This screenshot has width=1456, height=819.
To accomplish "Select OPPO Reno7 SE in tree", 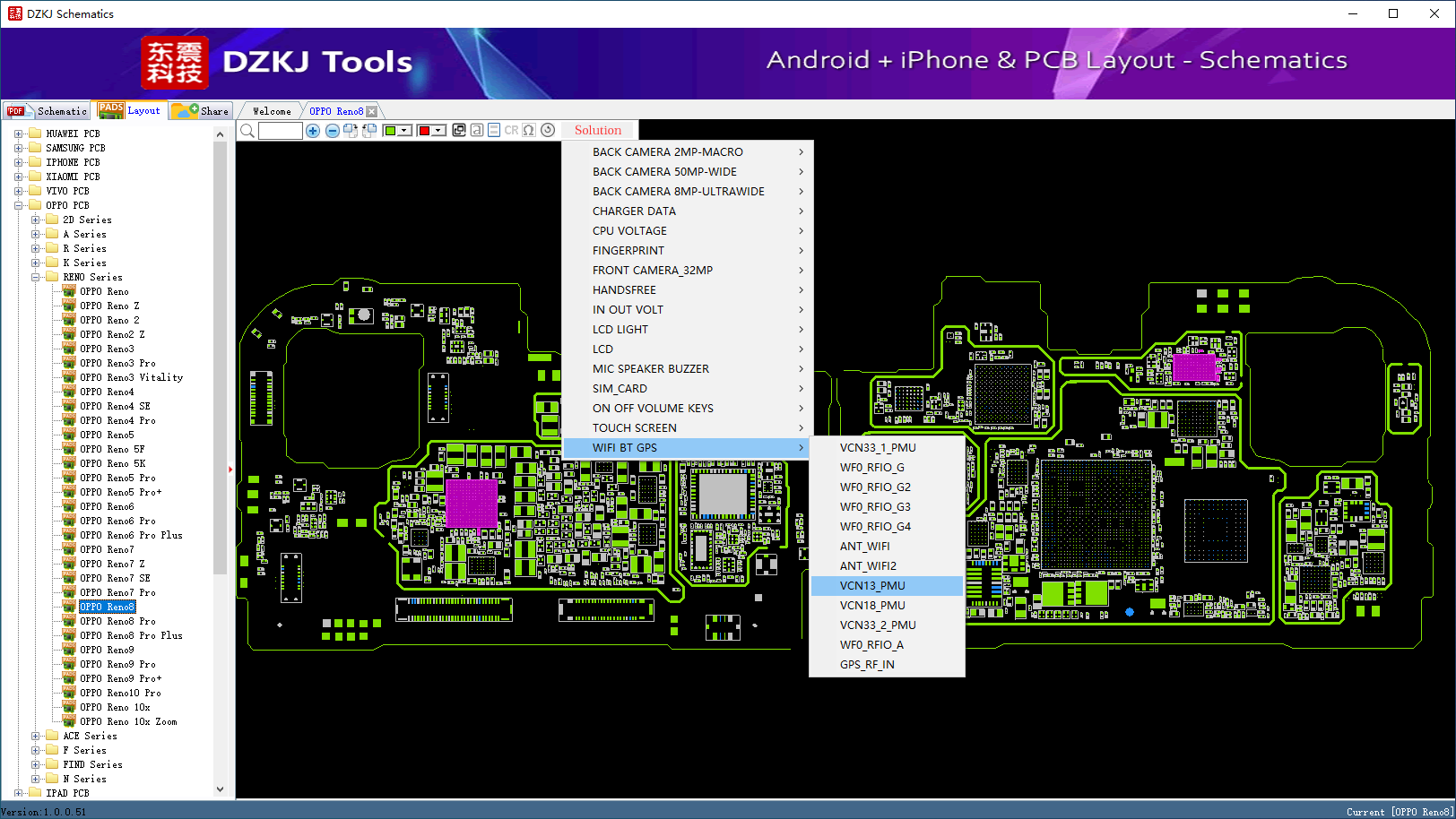I will tap(115, 578).
